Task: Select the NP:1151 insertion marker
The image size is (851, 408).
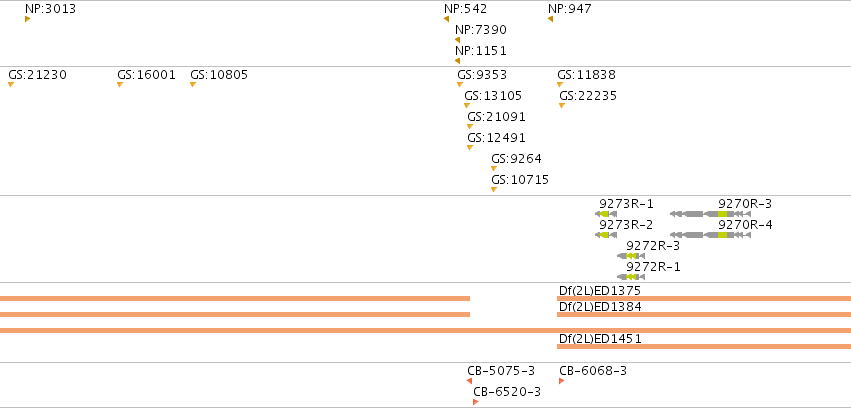Action: [x=457, y=61]
